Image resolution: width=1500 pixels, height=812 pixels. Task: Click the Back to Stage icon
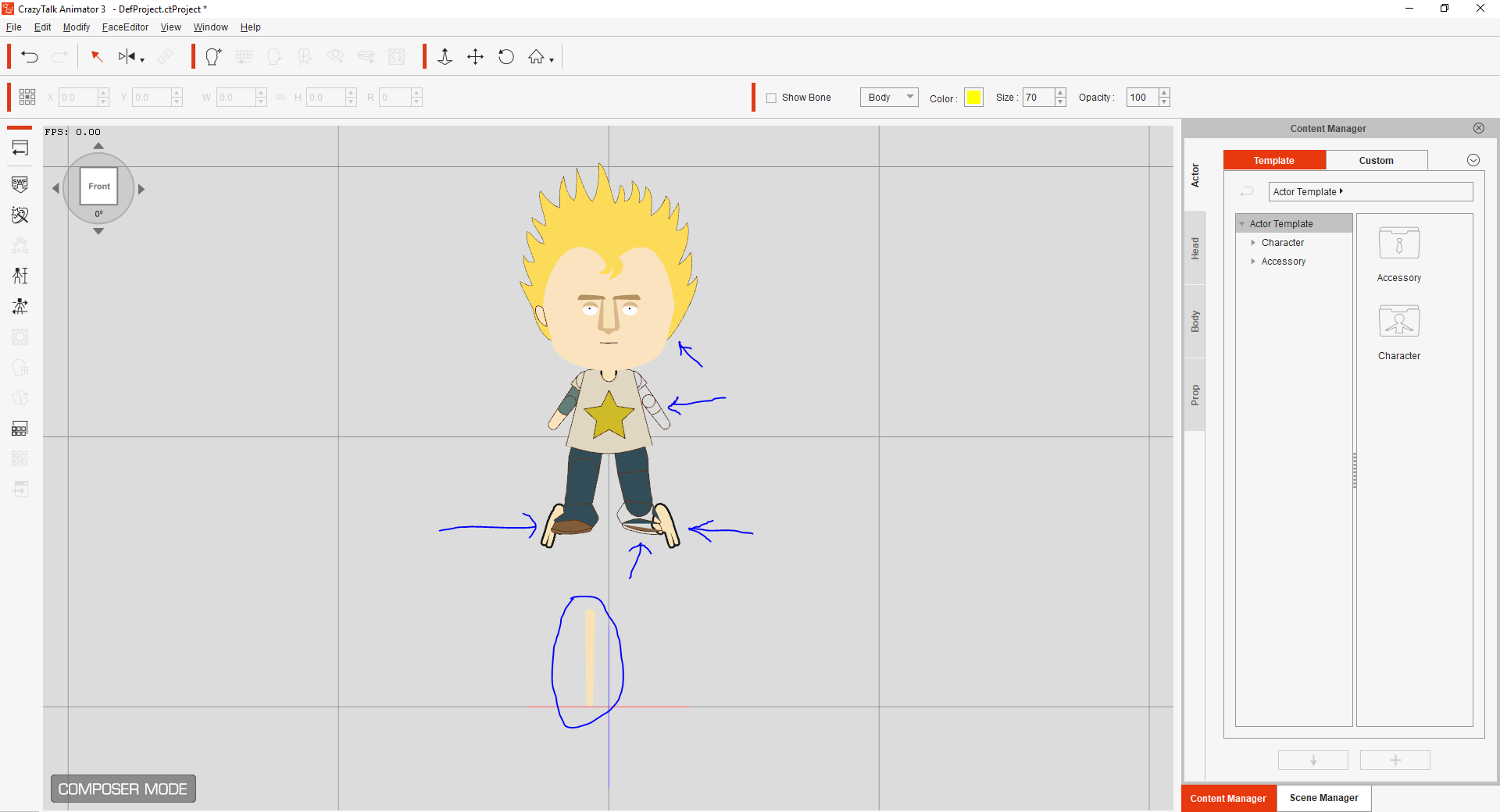click(x=20, y=148)
